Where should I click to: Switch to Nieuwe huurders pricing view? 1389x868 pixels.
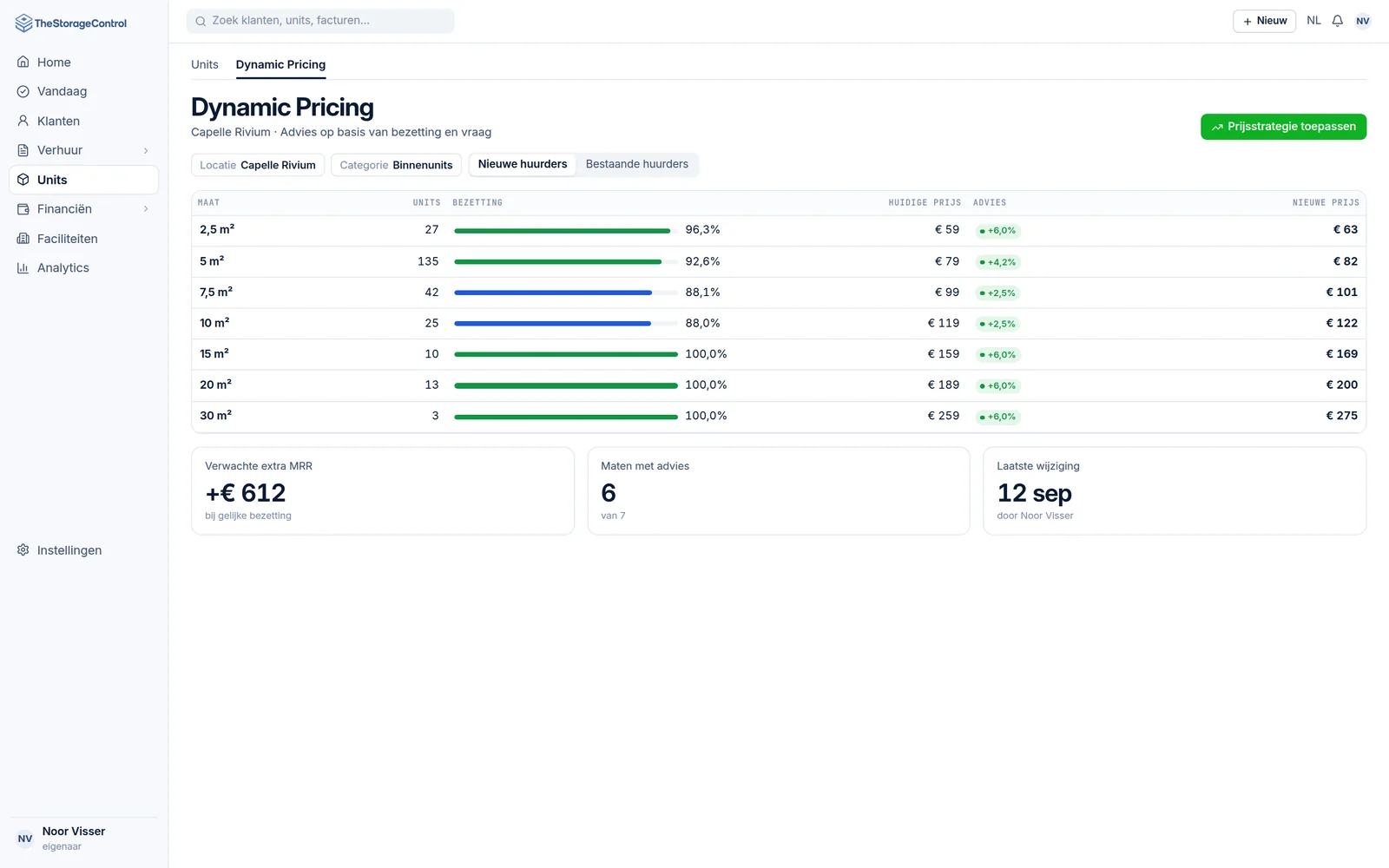[523, 164]
